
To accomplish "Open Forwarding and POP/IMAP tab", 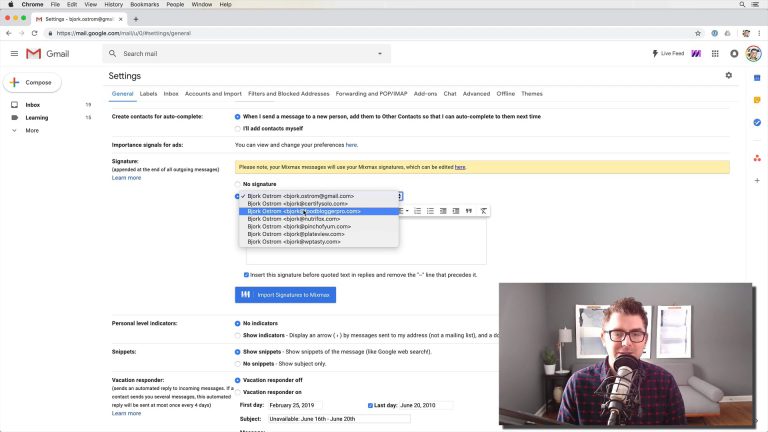I will [371, 94].
